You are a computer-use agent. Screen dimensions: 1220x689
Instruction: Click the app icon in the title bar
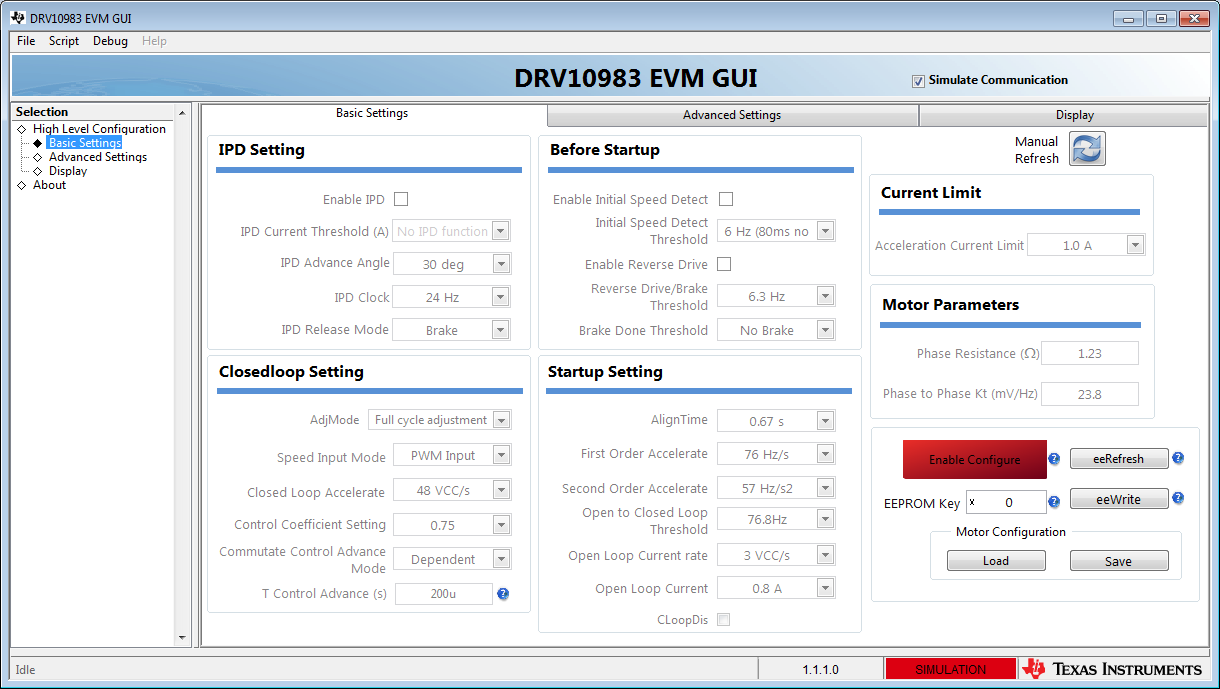click(x=17, y=18)
